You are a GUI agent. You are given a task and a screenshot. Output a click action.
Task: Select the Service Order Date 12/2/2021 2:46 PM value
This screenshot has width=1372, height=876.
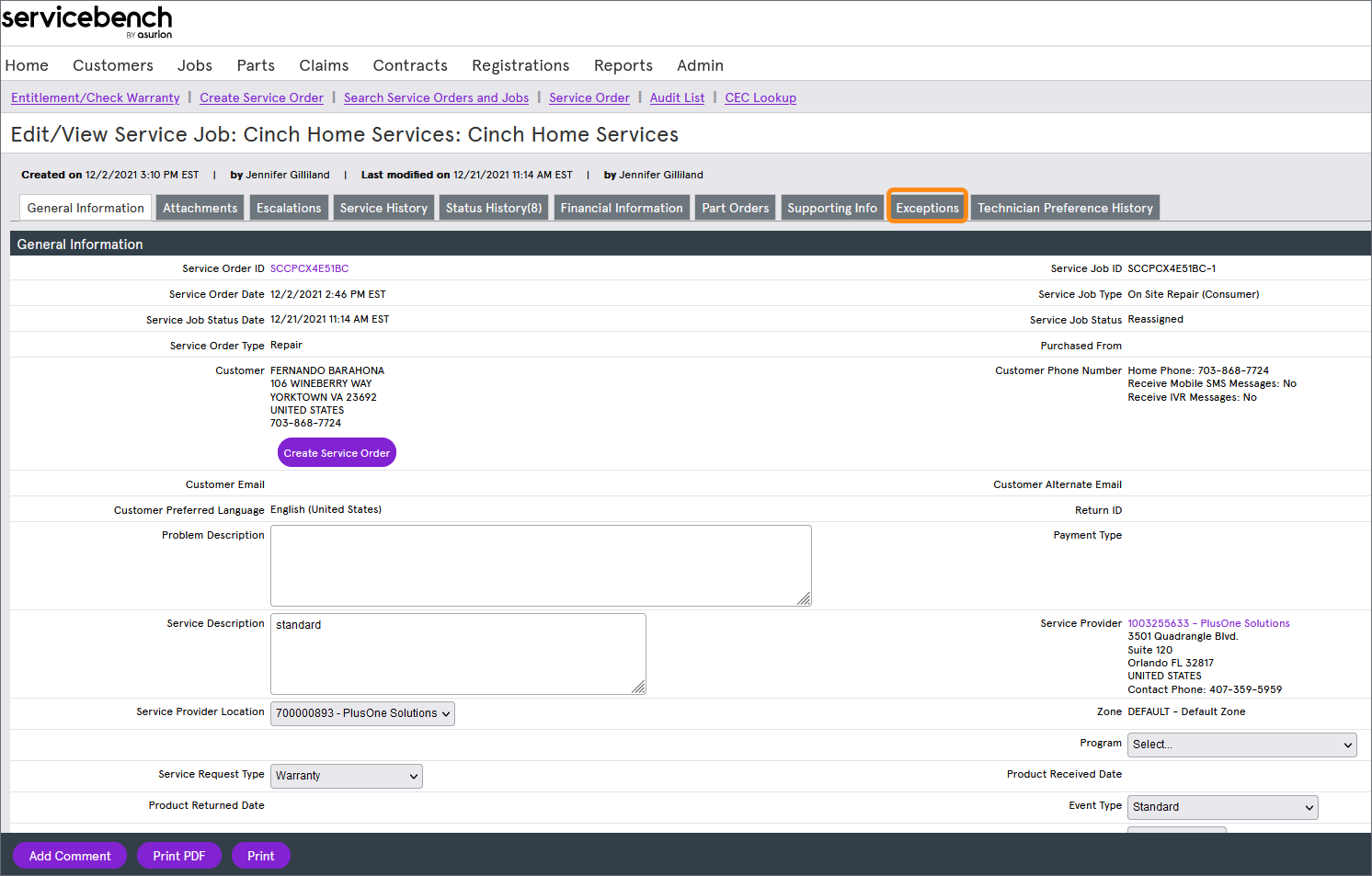pyautogui.click(x=328, y=294)
